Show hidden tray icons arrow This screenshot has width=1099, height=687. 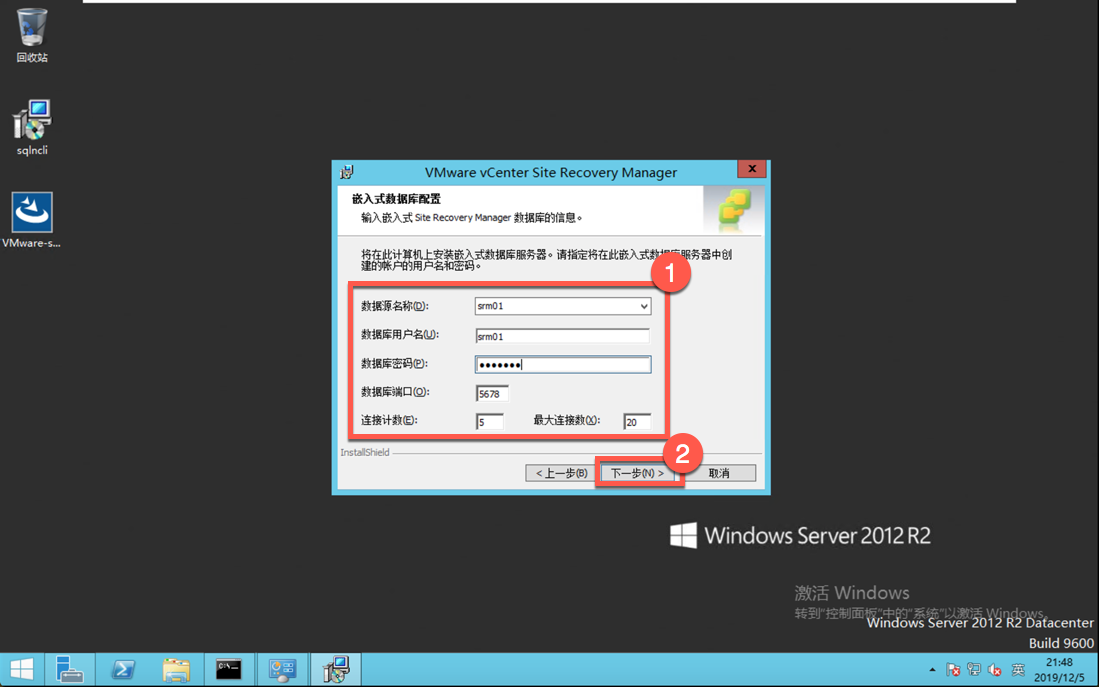click(x=932, y=670)
